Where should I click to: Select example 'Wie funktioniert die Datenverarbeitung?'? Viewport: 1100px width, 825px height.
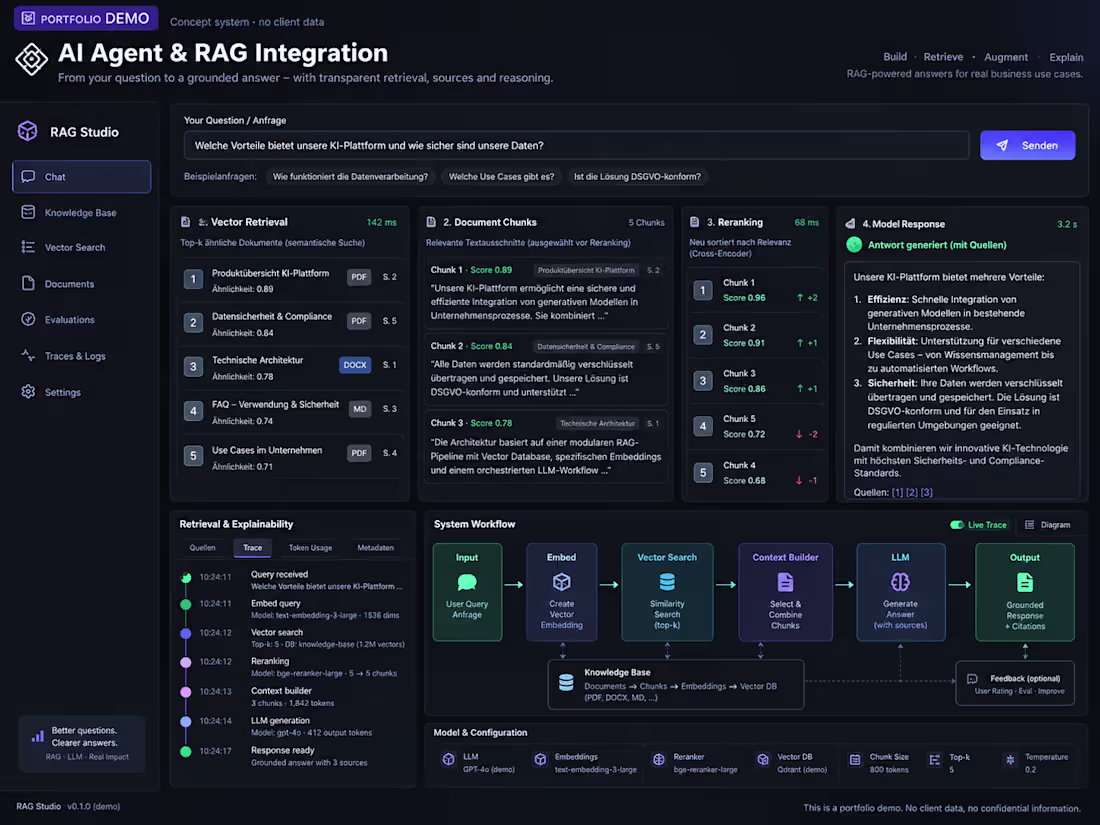click(350, 177)
